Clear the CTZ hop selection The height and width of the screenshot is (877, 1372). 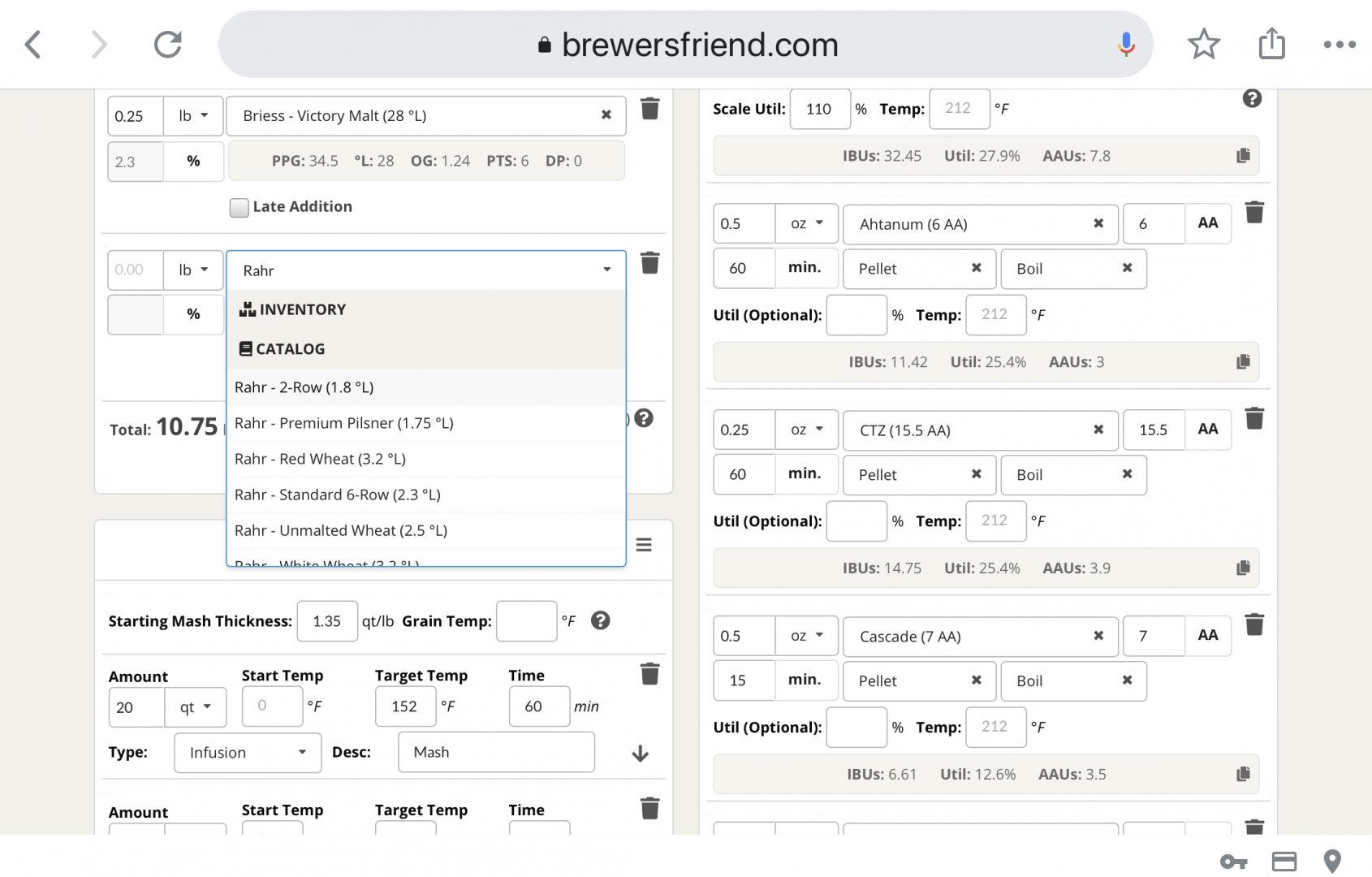(x=1098, y=430)
